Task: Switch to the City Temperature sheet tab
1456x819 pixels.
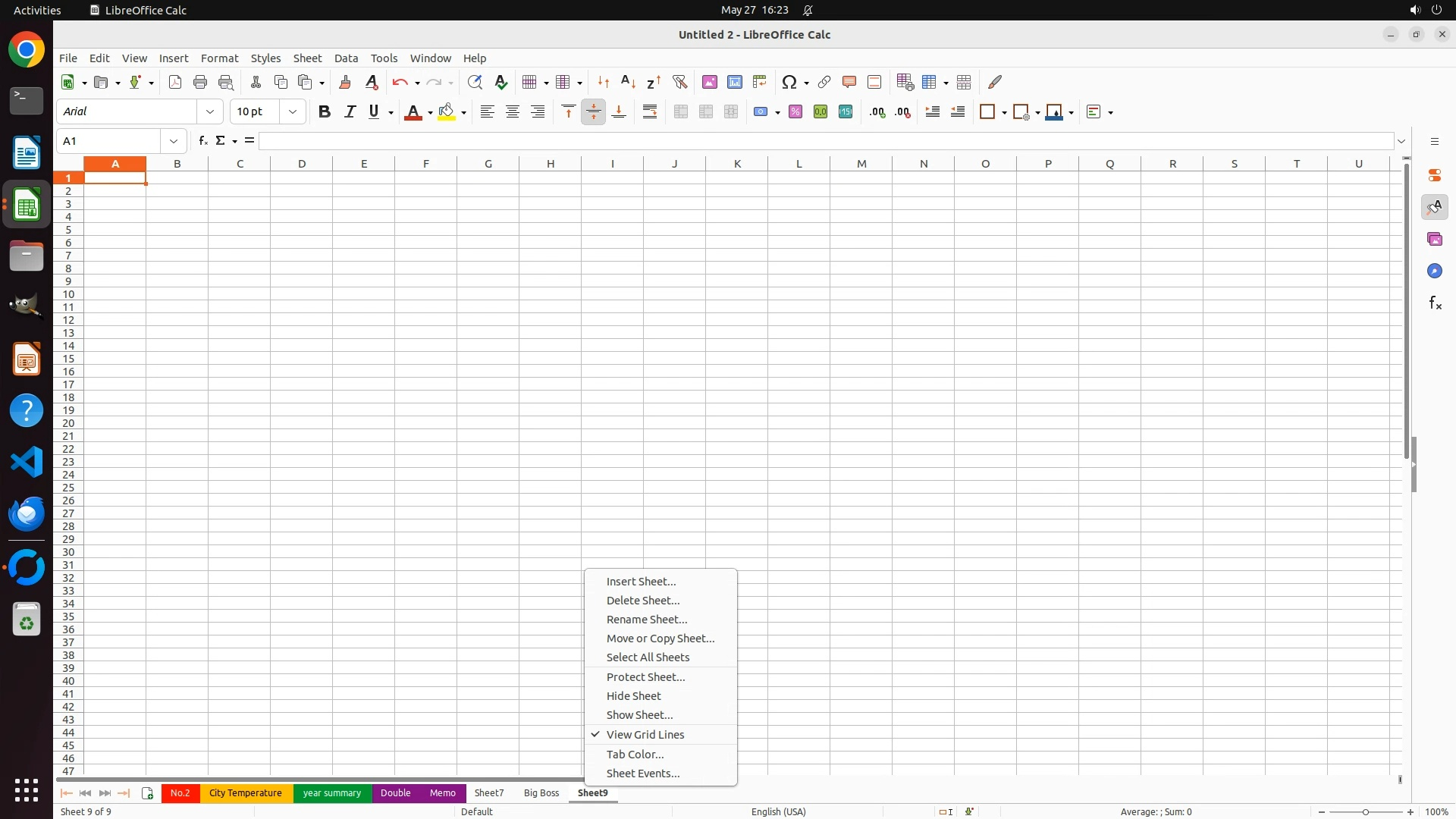Action: [245, 792]
